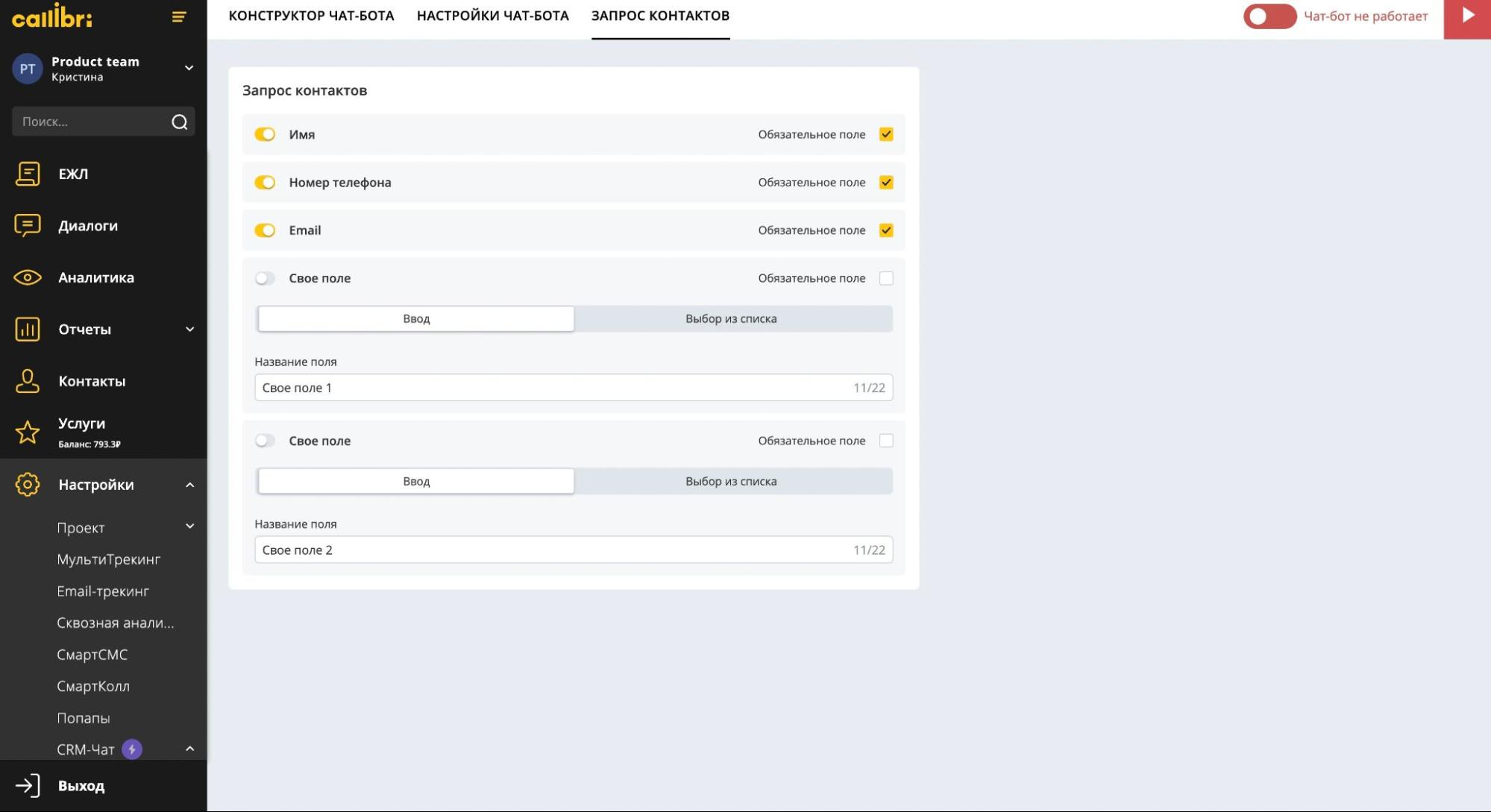
Task: Expand the Отчеты submenu chevron
Action: (x=189, y=330)
